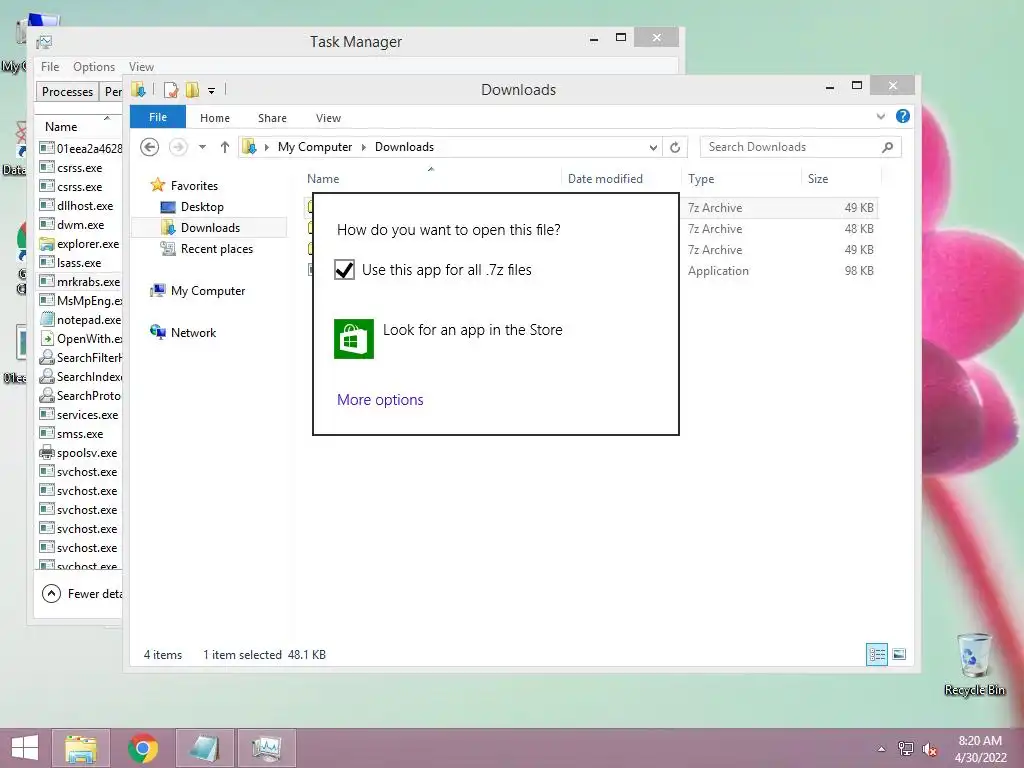1024x768 pixels.
Task: Sort Task Manager list by Name header
Action: 61,127
